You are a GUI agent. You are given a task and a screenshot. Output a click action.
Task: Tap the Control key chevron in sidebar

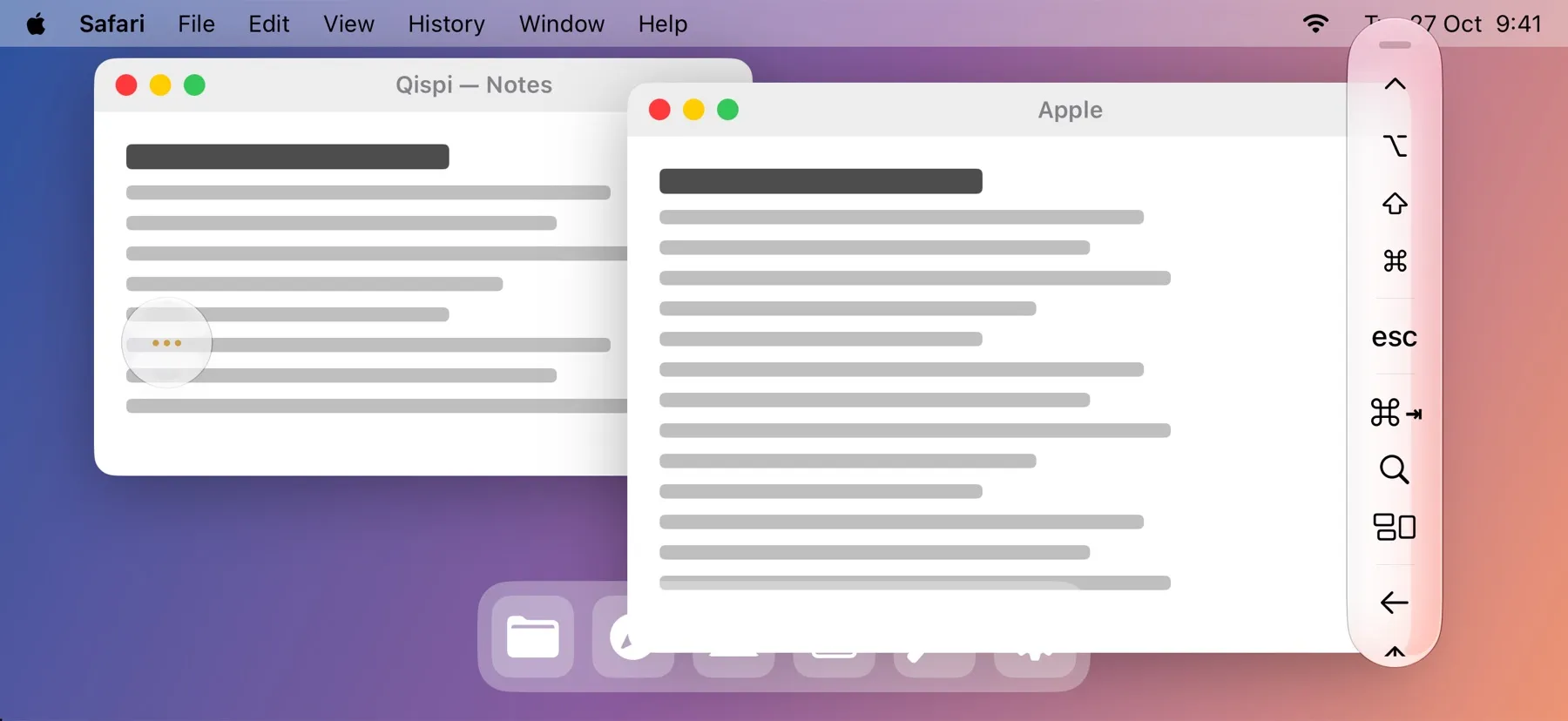tap(1395, 84)
